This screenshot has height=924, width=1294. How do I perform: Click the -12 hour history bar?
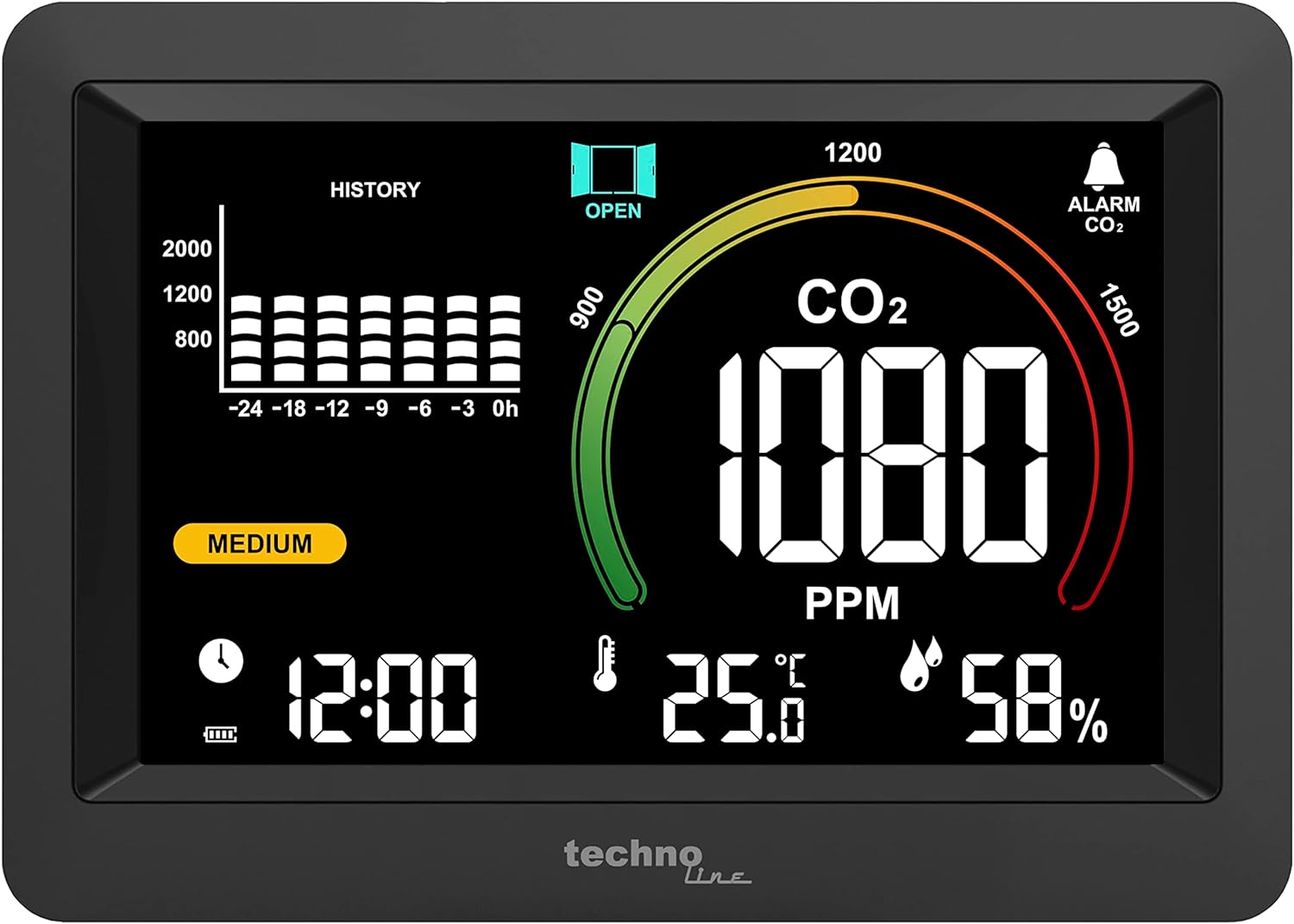(x=332, y=338)
